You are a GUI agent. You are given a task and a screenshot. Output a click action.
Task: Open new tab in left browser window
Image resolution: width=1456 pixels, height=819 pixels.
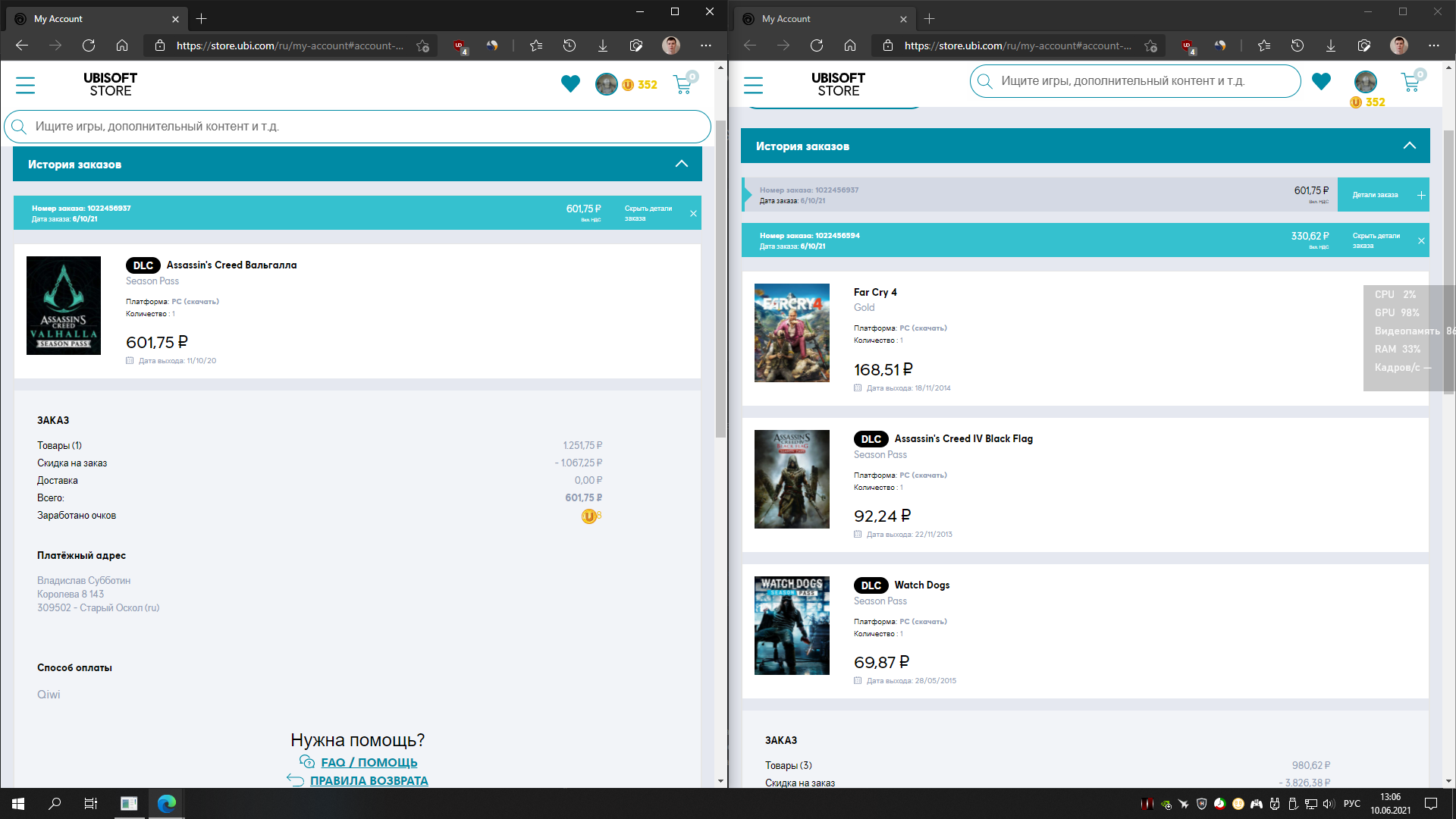click(x=201, y=18)
